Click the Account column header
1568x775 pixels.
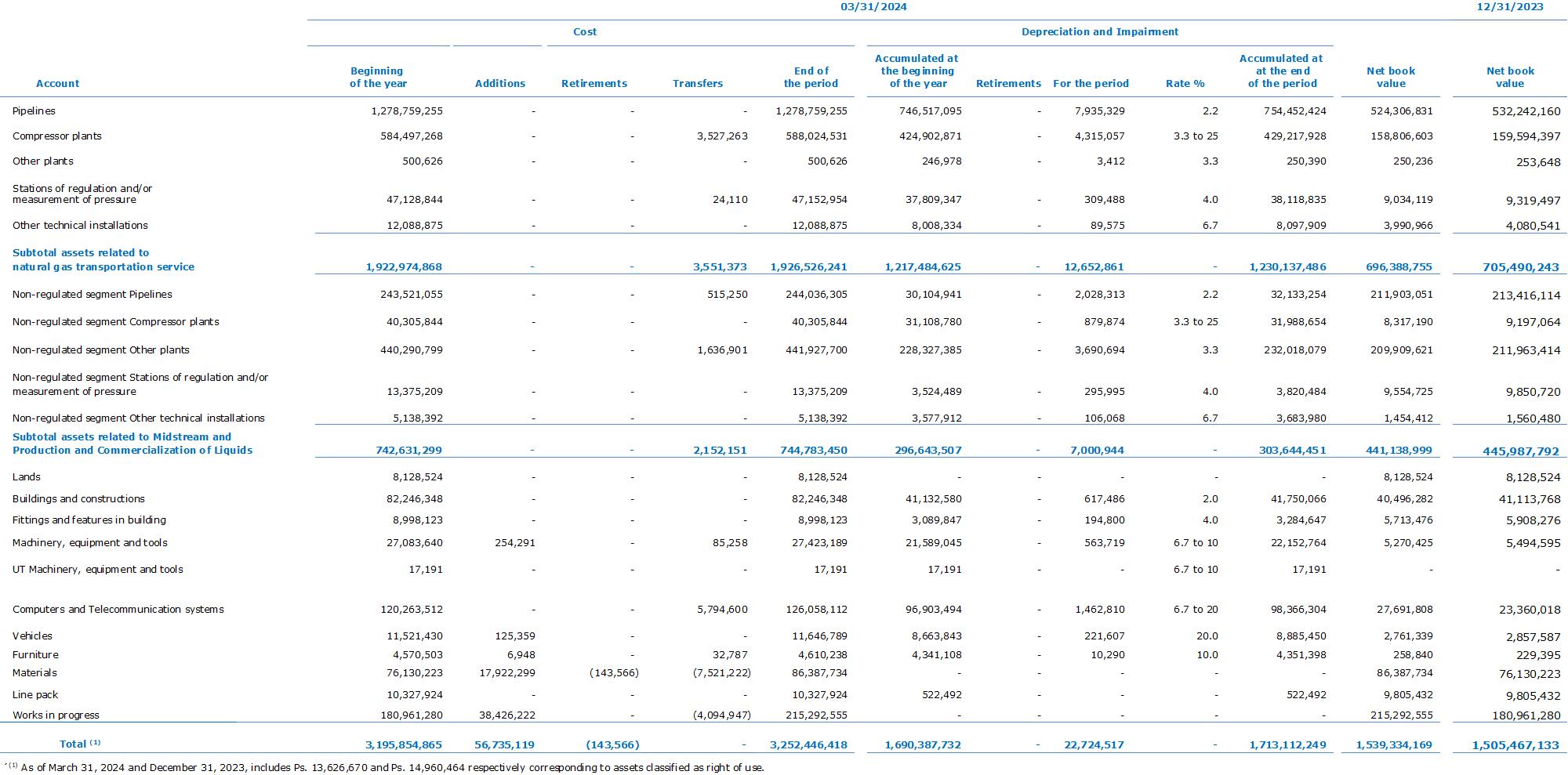click(58, 84)
